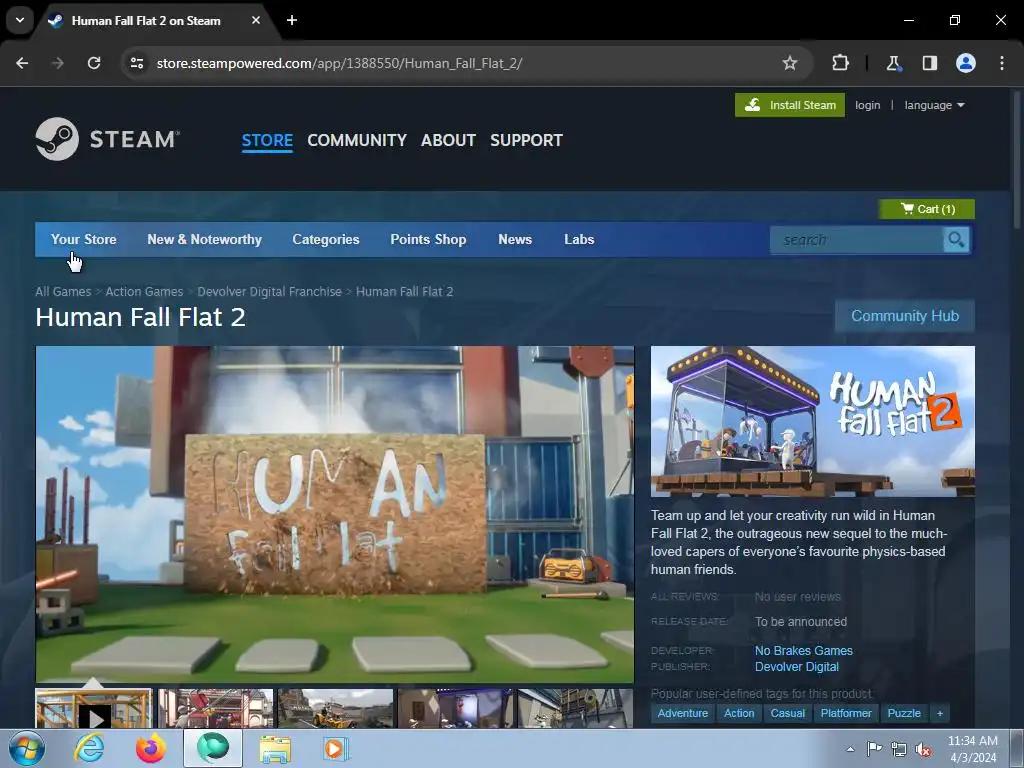Select the Puzzle tag

(904, 713)
